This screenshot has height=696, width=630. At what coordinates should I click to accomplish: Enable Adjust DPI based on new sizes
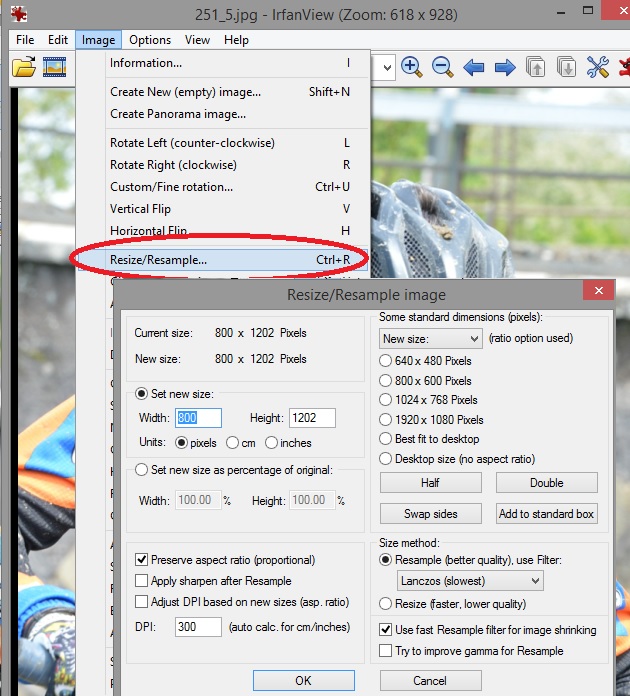(x=141, y=601)
